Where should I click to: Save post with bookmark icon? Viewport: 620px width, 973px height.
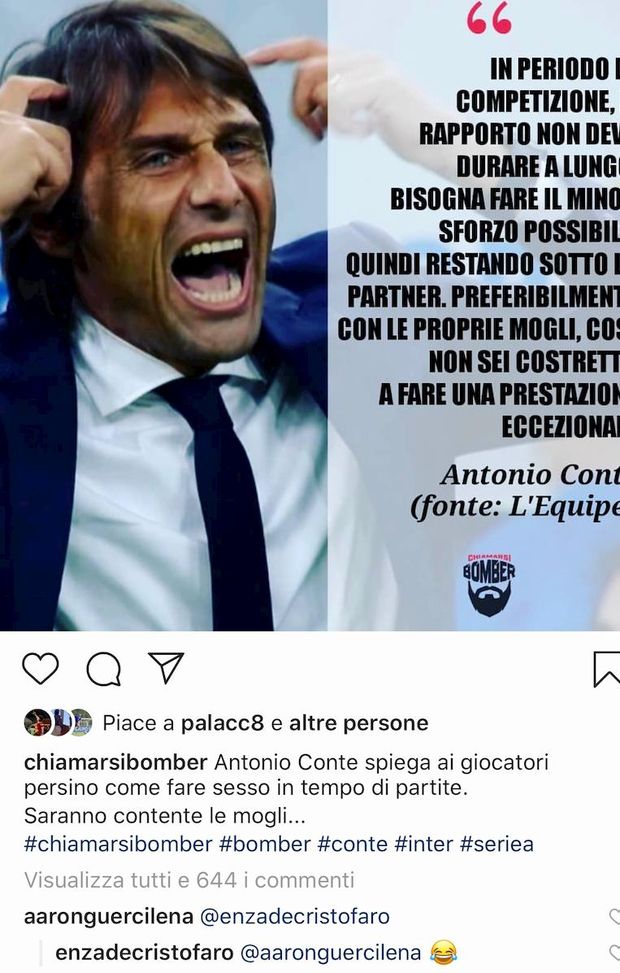[606, 670]
